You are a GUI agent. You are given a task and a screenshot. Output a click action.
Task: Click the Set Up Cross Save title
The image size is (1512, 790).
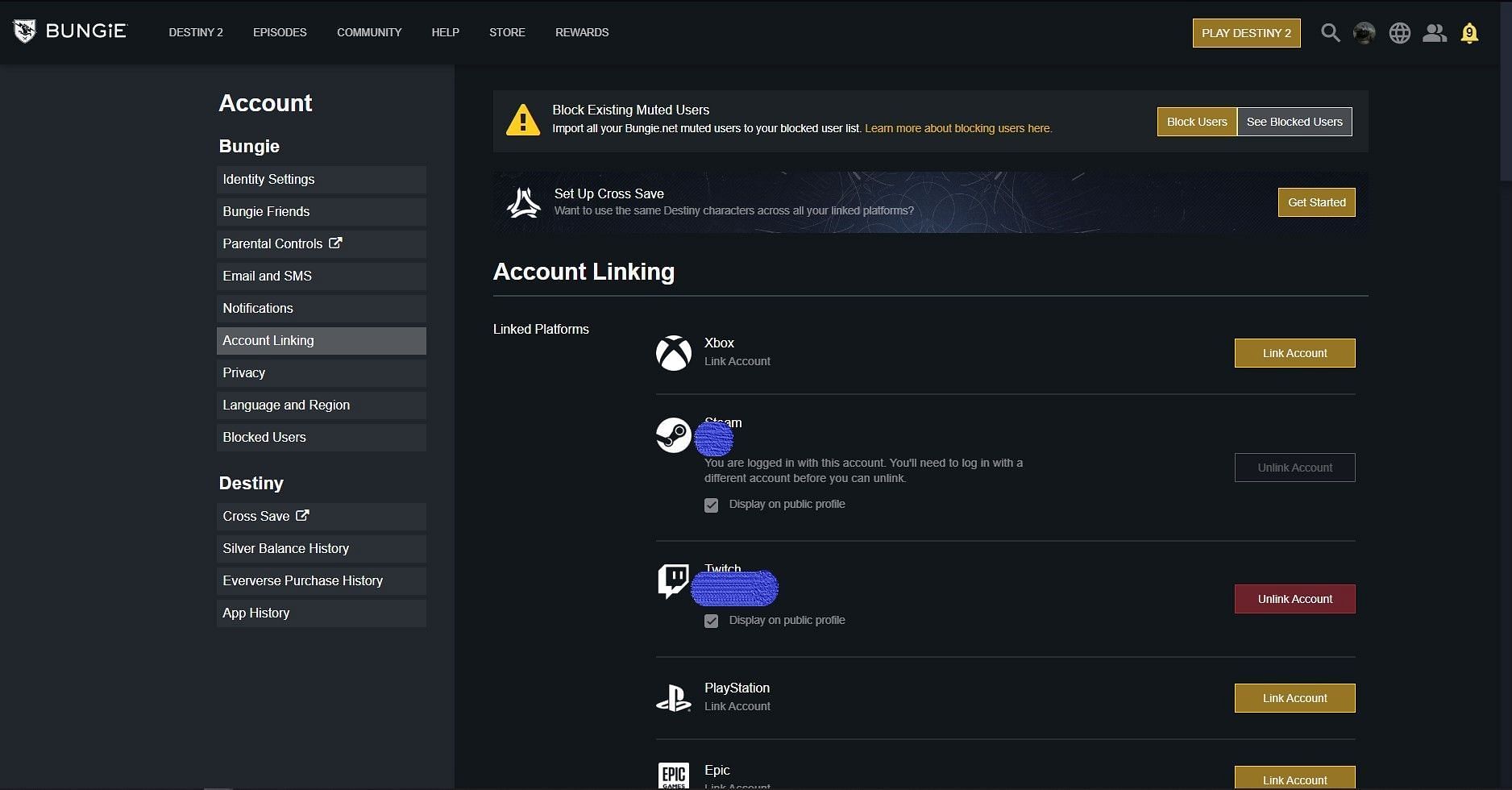[x=609, y=193]
